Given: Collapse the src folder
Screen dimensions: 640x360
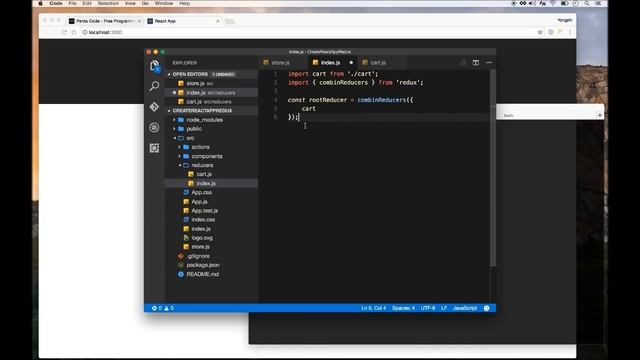Looking at the screenshot, I should click(211, 138).
